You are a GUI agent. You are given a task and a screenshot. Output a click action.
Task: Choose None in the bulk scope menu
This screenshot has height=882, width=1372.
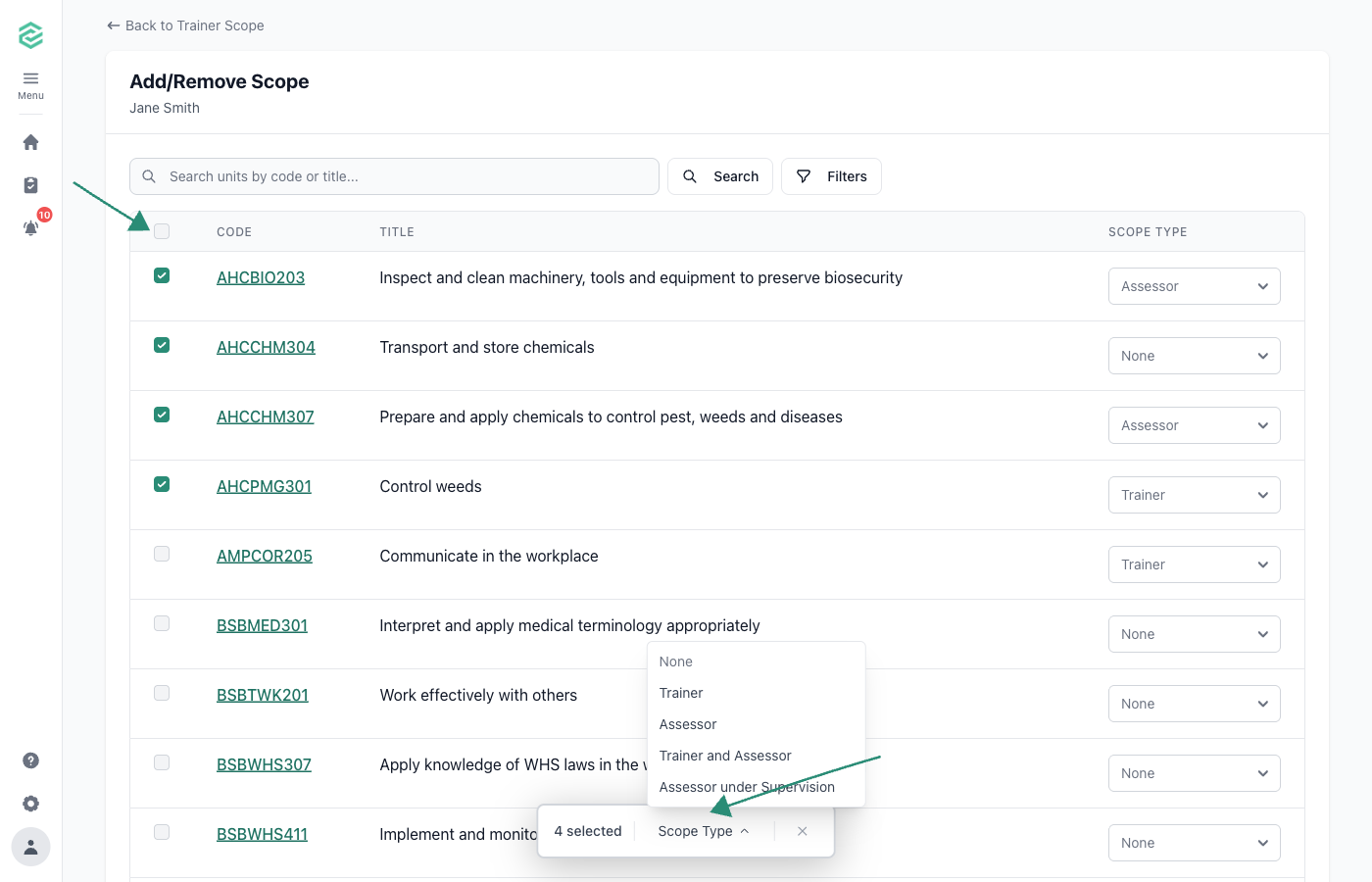(756, 661)
